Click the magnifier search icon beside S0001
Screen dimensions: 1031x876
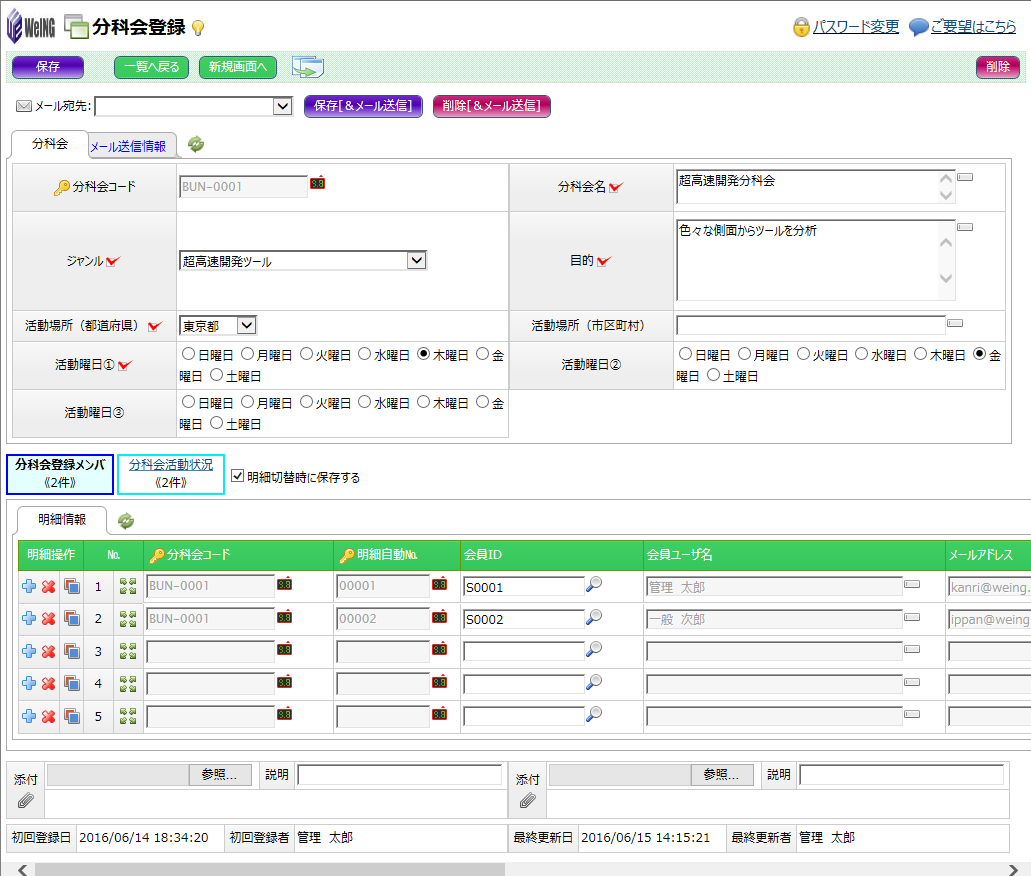[594, 586]
